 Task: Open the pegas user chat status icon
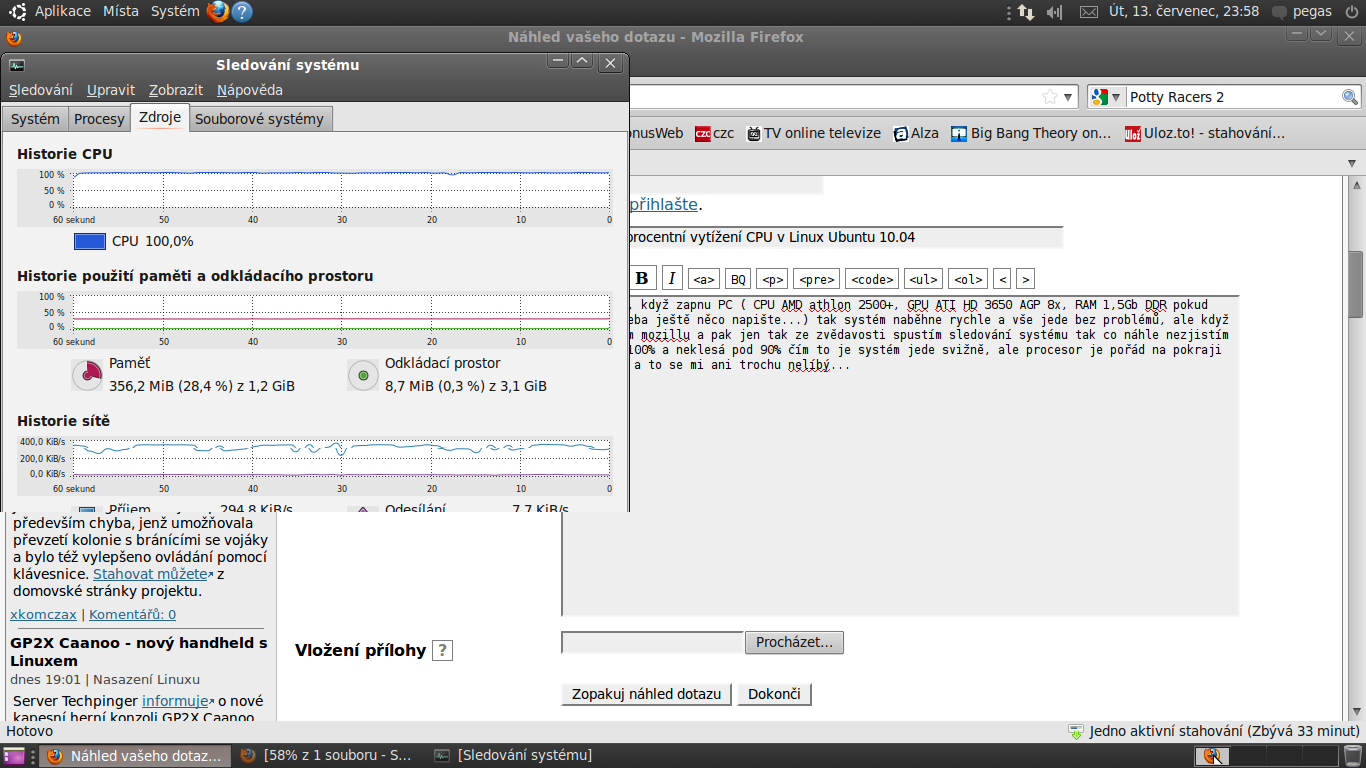(x=1279, y=12)
